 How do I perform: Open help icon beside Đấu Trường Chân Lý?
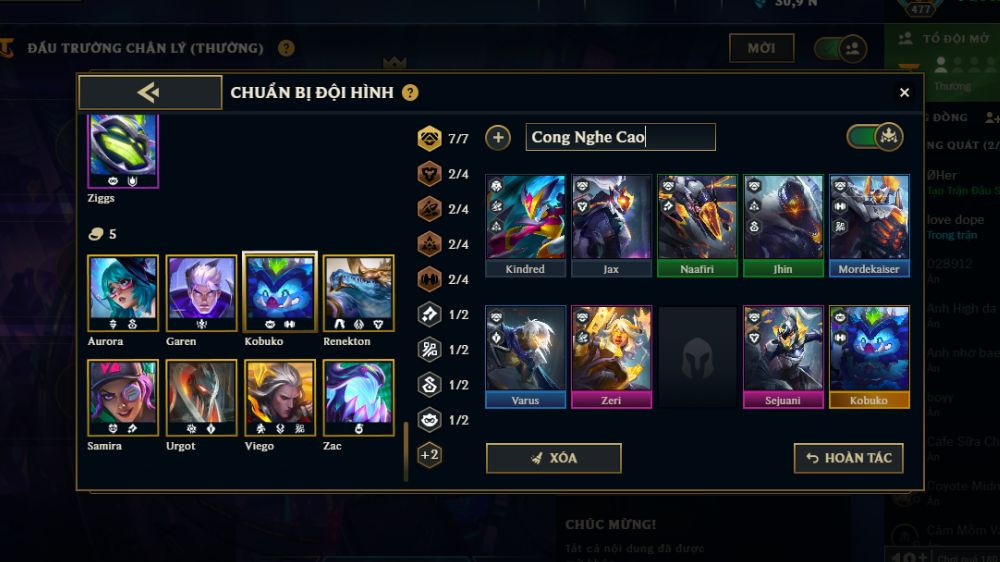[286, 48]
